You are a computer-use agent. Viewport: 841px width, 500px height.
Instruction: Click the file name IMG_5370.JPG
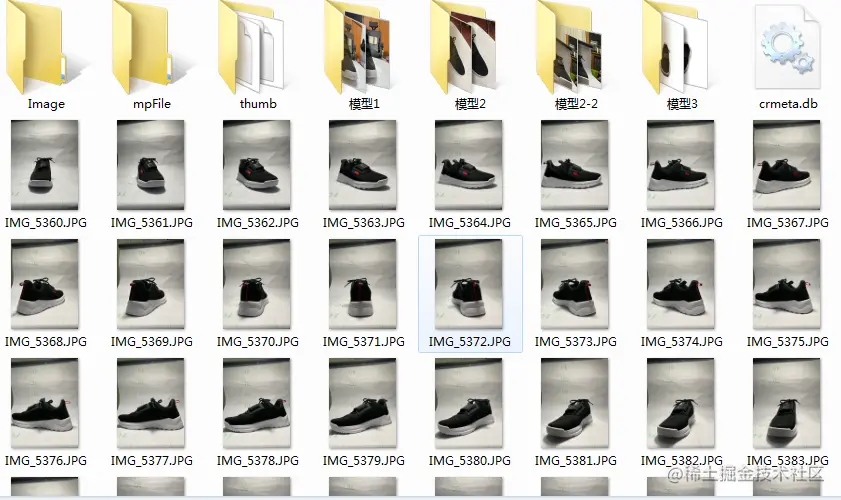pos(257,342)
